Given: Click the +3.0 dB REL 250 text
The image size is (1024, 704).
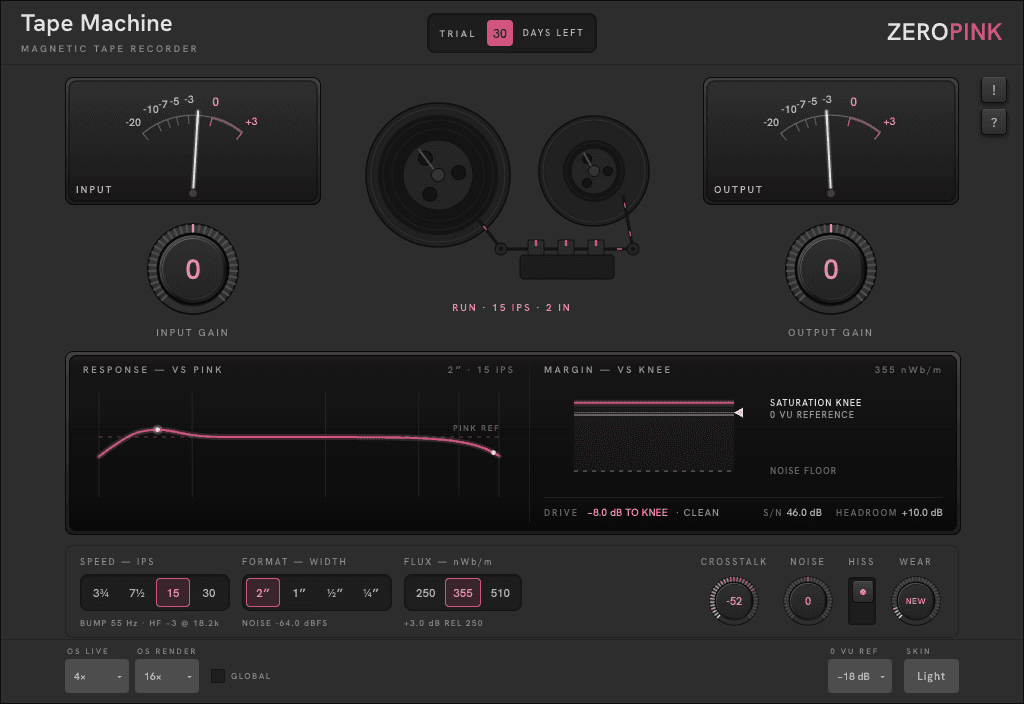Looking at the screenshot, I should [443, 623].
